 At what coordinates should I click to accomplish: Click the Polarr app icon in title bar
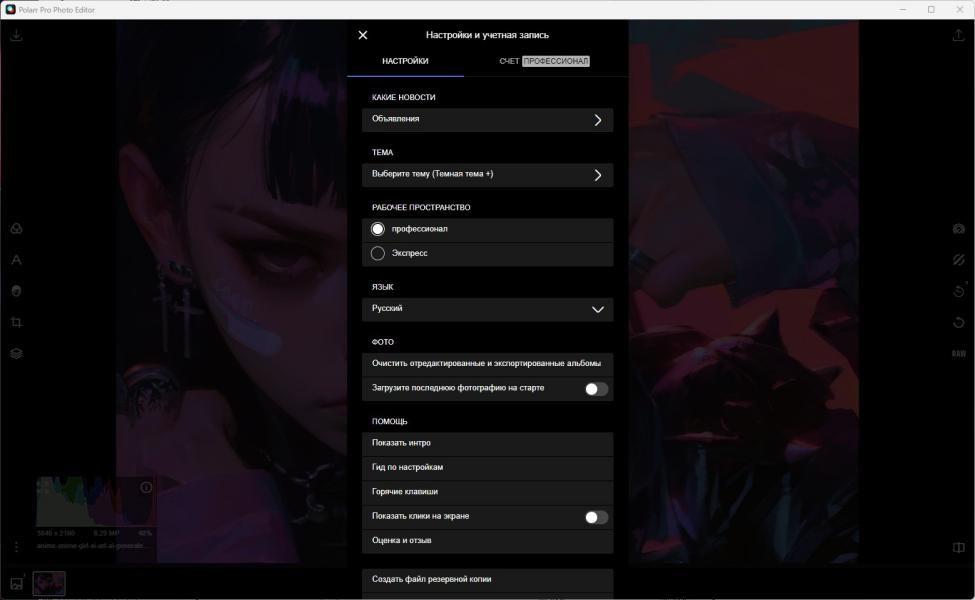(10, 9)
